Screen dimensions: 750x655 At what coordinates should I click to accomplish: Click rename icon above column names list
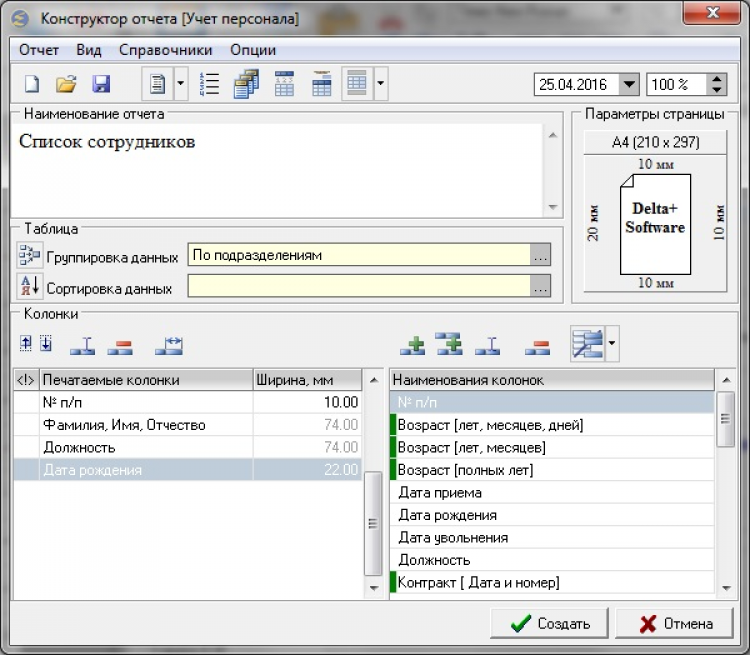click(487, 345)
